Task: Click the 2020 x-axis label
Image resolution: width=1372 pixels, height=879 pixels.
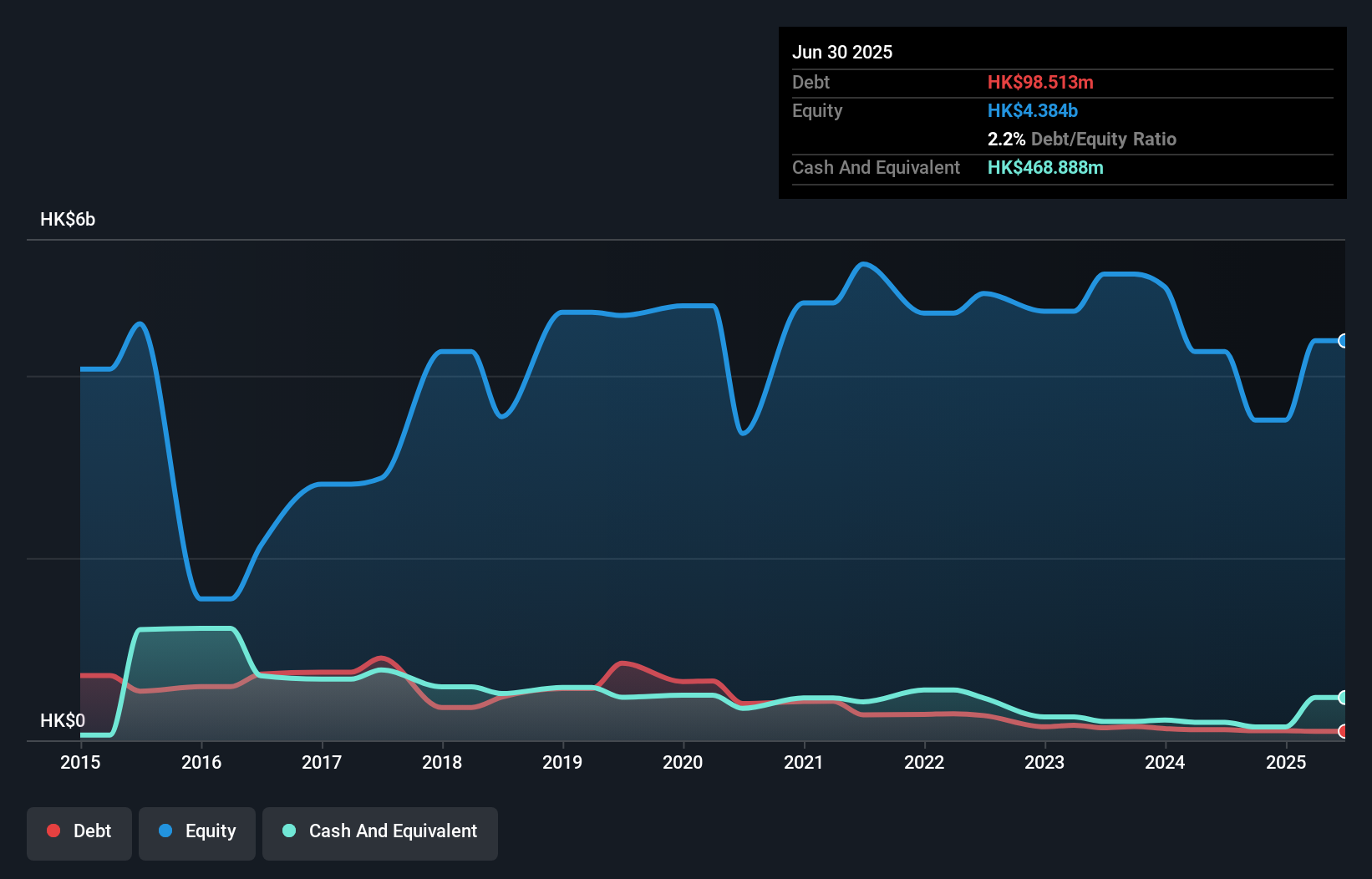Action: tap(683, 762)
